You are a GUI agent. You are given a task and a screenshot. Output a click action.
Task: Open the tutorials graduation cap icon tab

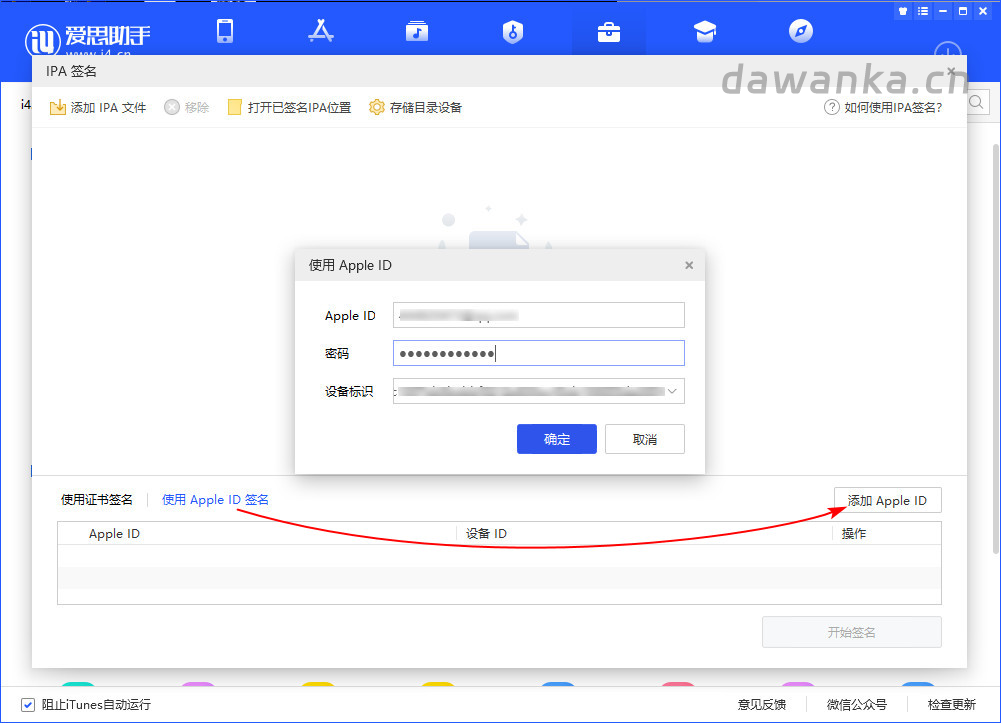pyautogui.click(x=705, y=31)
